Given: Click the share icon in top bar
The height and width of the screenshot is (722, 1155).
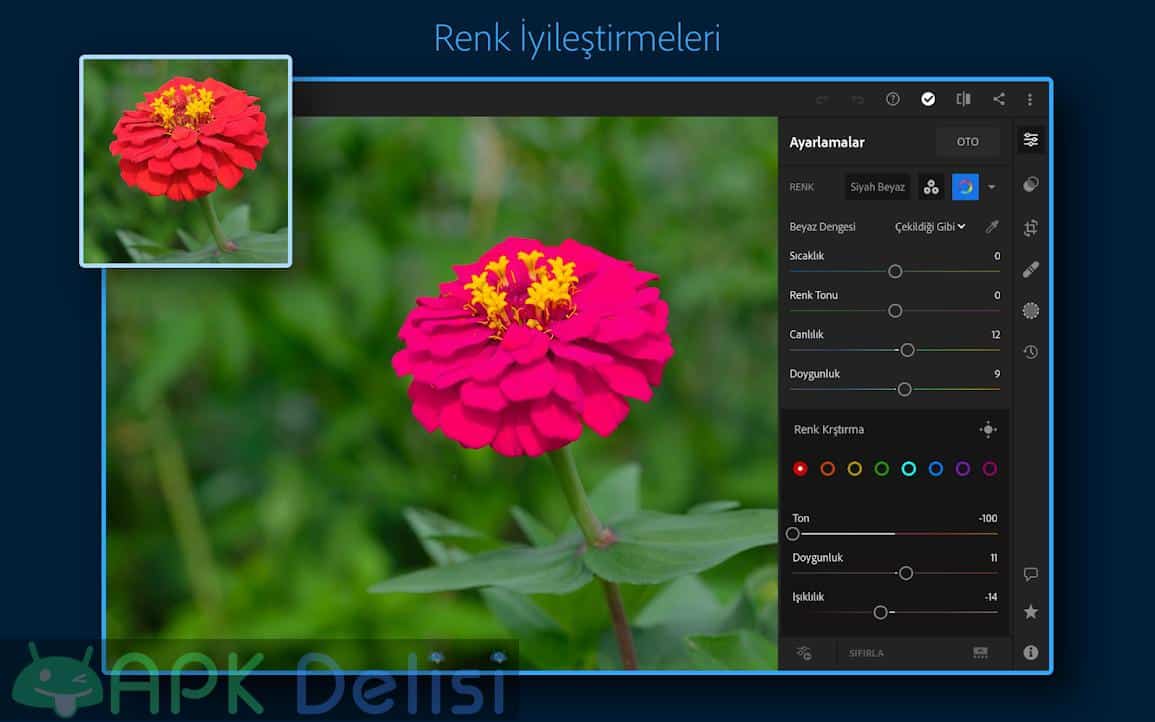Looking at the screenshot, I should click(x=998, y=99).
